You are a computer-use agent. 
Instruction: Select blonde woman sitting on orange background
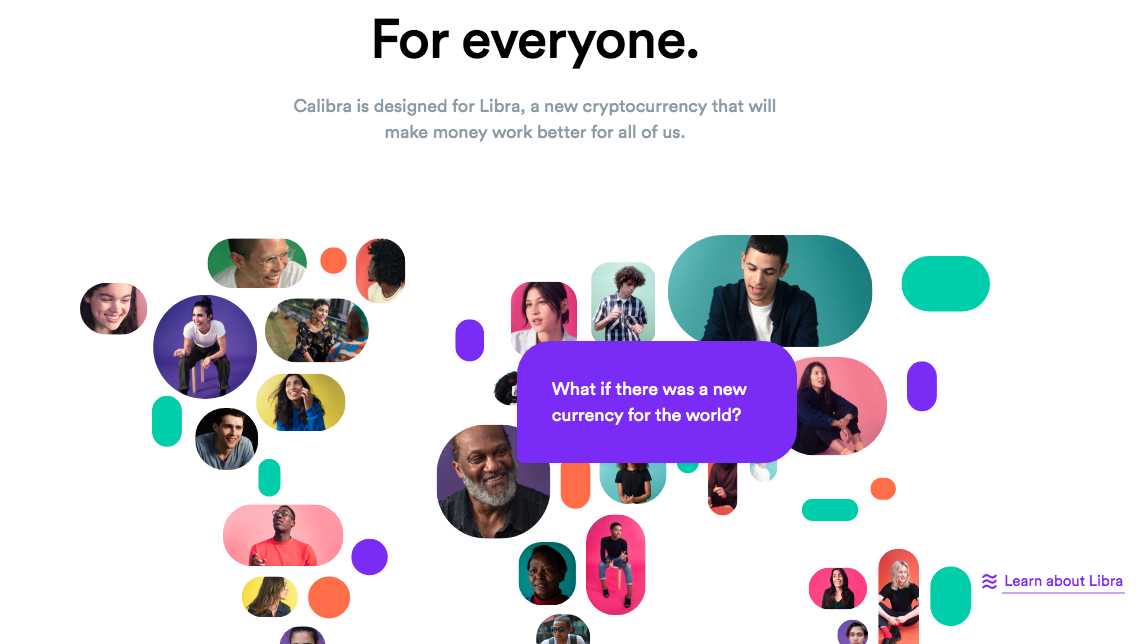898,596
